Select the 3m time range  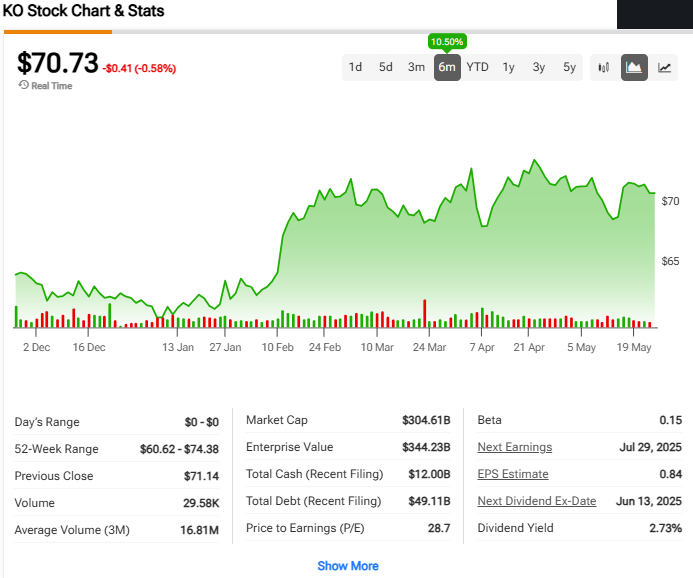[416, 67]
